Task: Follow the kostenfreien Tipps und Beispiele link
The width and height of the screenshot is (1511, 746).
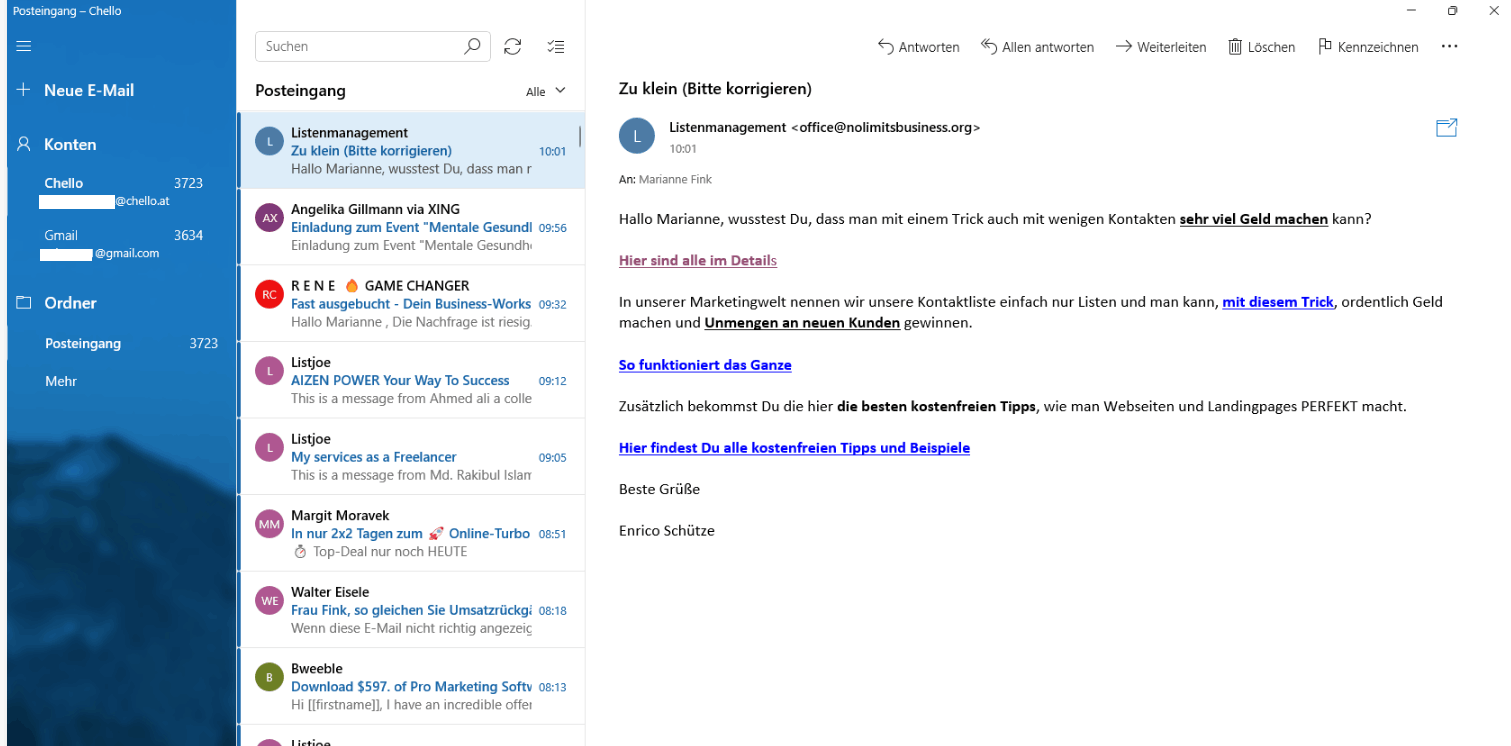Action: pyautogui.click(x=794, y=448)
